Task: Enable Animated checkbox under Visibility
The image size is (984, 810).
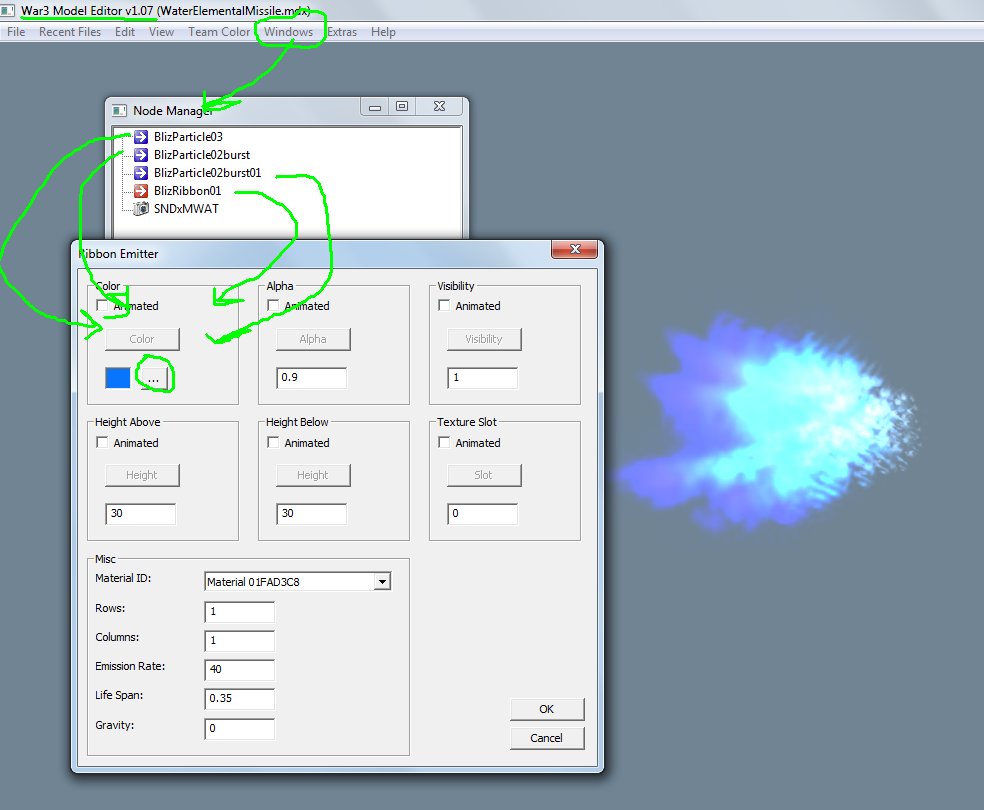Action: 444,305
